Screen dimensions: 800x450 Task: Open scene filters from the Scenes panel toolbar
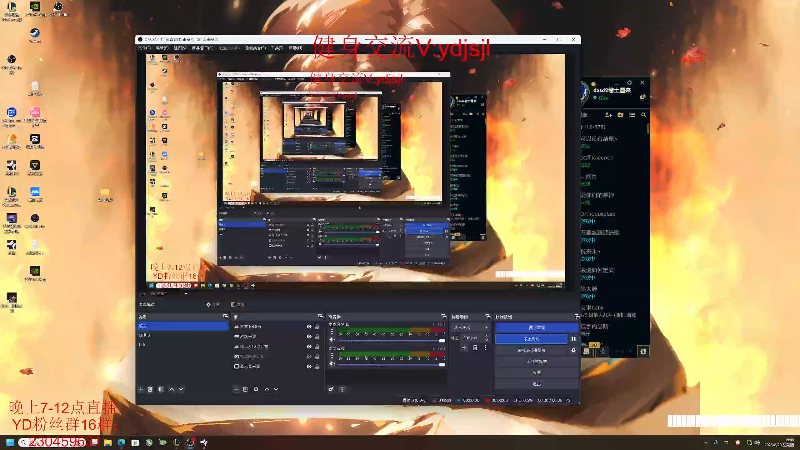pos(161,389)
